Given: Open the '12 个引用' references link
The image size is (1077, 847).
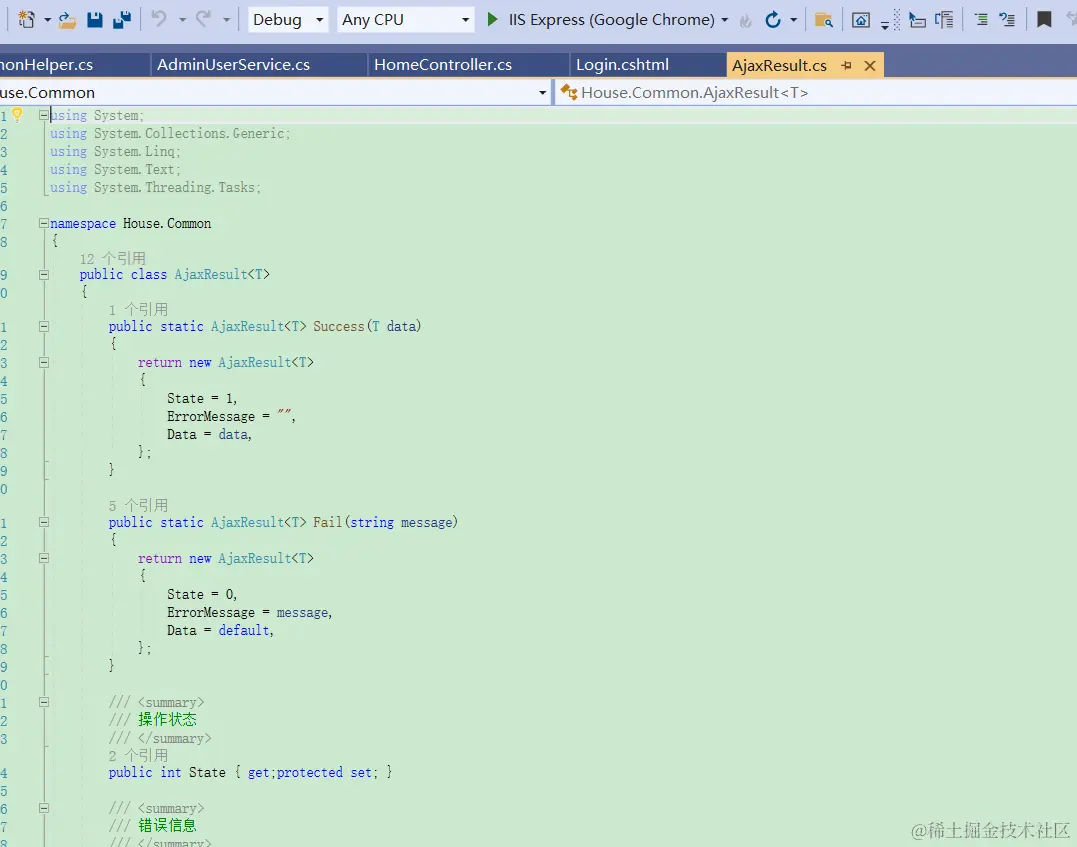Looking at the screenshot, I should coord(113,258).
